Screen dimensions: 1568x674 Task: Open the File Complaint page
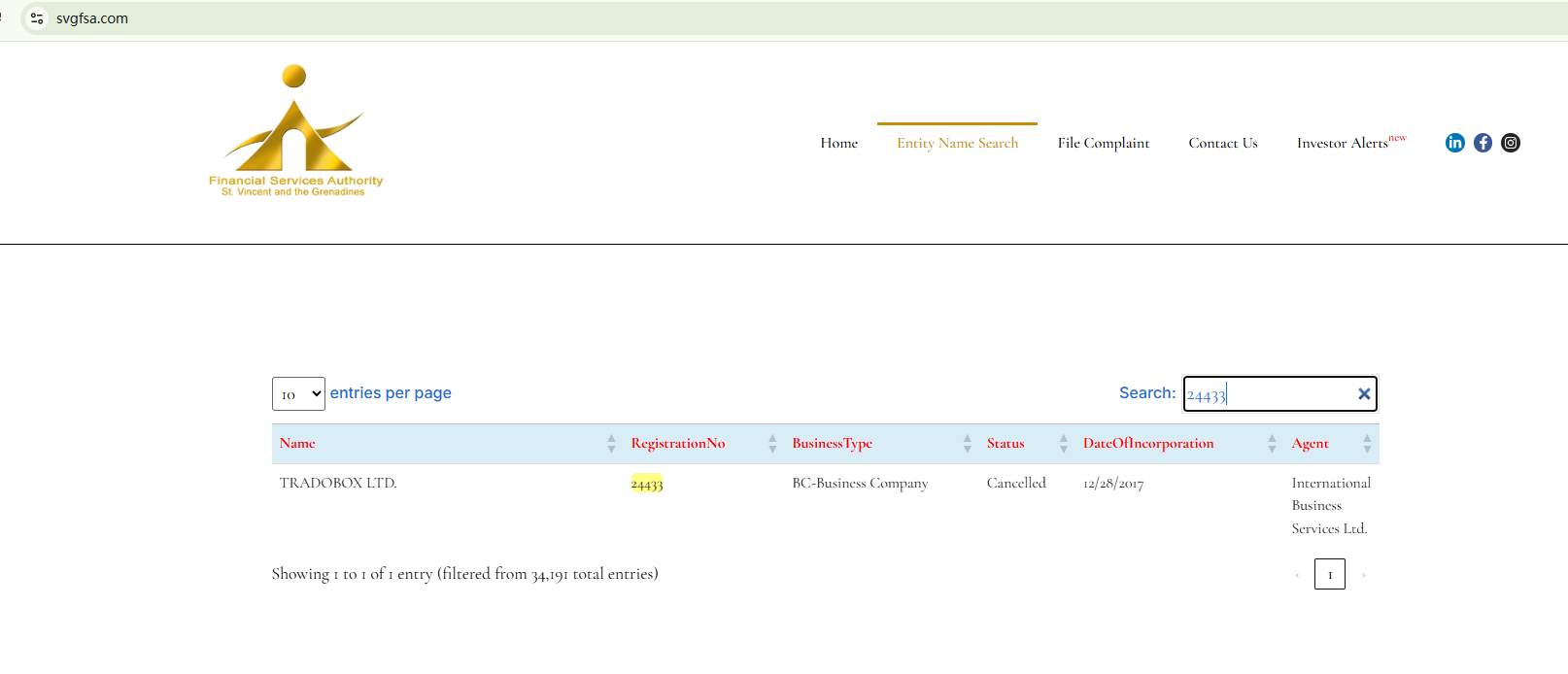1103,143
